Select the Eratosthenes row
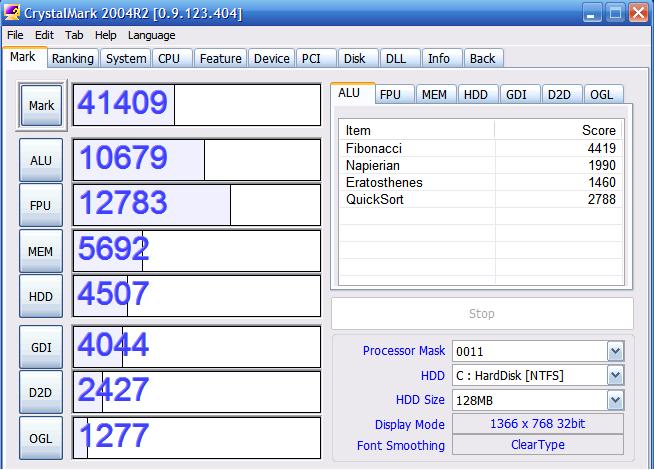Screen dimensions: 655x470 pos(481,183)
